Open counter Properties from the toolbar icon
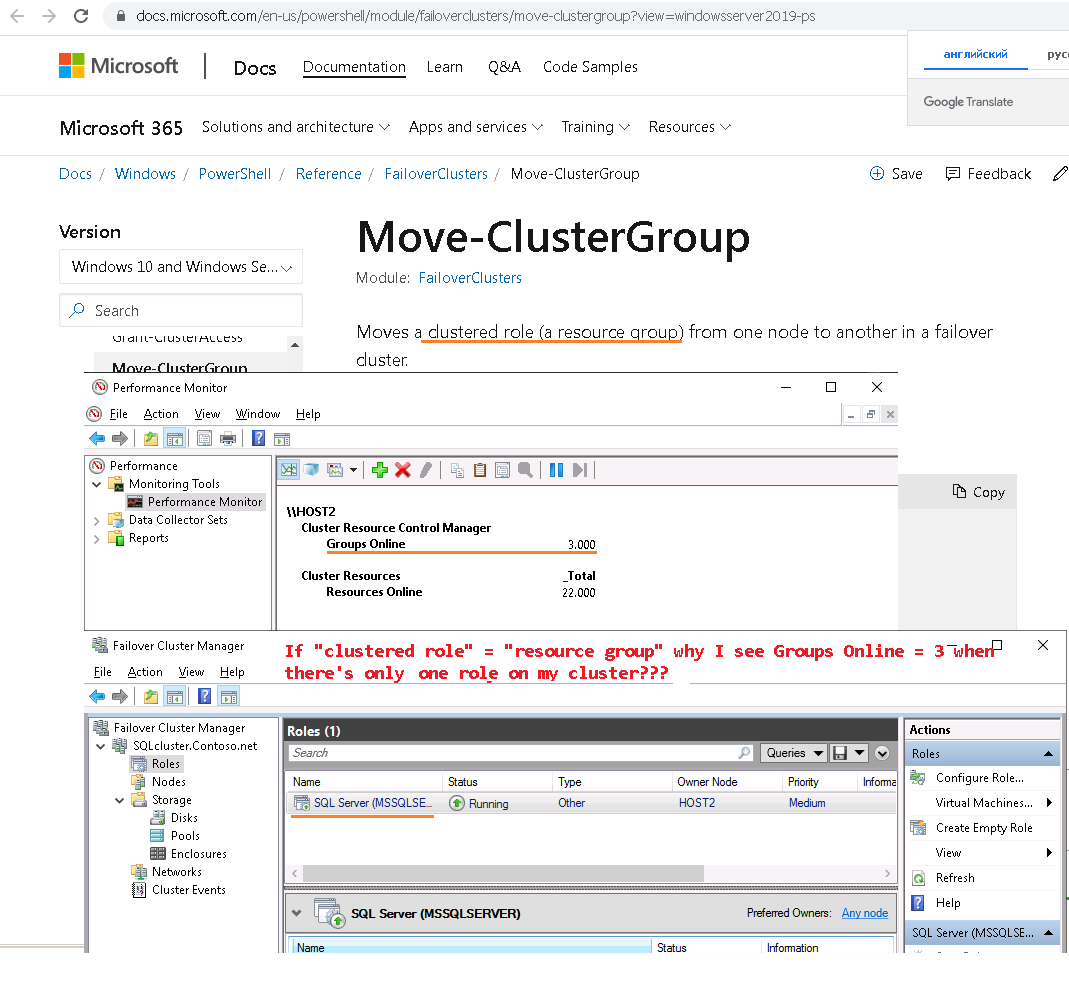 [x=503, y=469]
